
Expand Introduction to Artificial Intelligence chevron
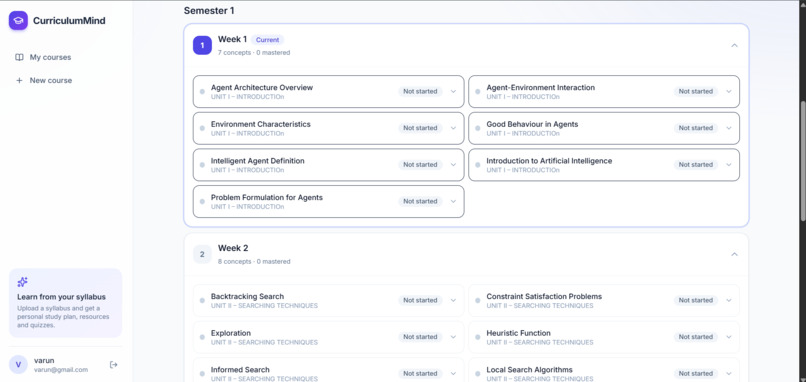[728, 165]
